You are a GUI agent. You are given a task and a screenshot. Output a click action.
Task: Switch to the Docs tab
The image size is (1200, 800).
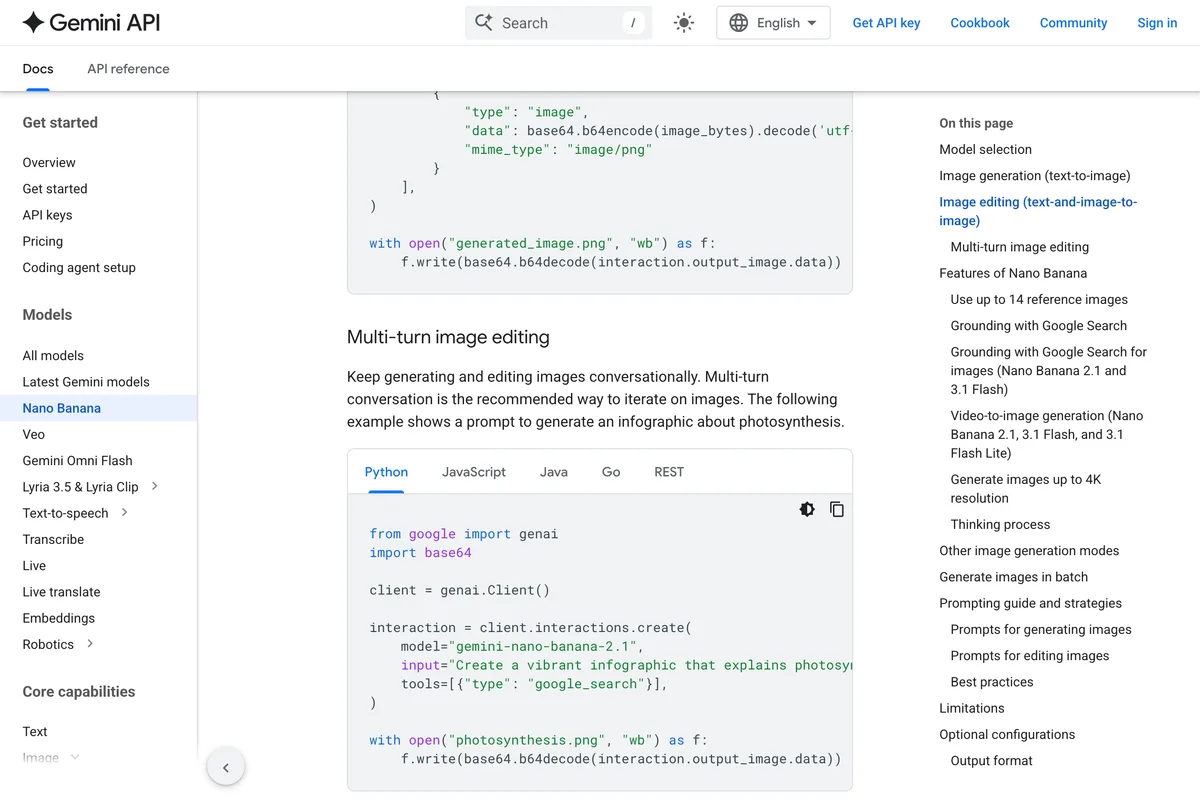38,69
